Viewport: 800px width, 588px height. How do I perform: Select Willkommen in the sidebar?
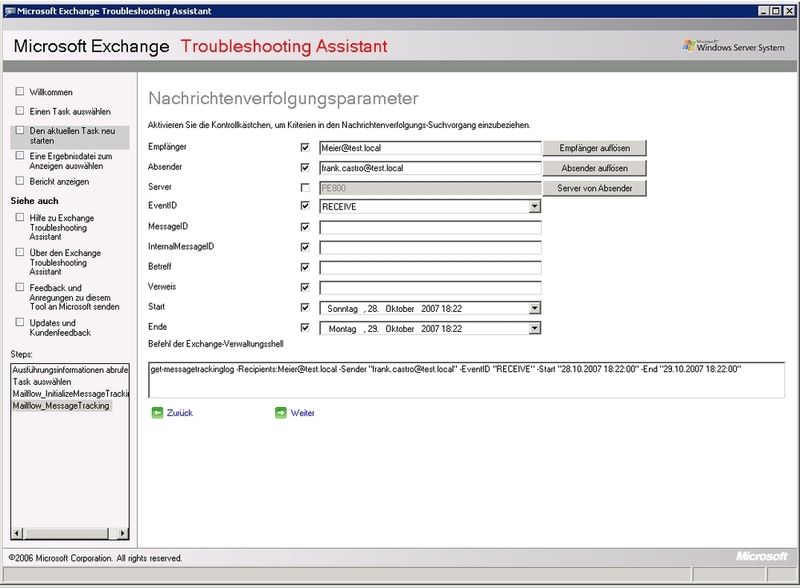pyautogui.click(x=51, y=92)
